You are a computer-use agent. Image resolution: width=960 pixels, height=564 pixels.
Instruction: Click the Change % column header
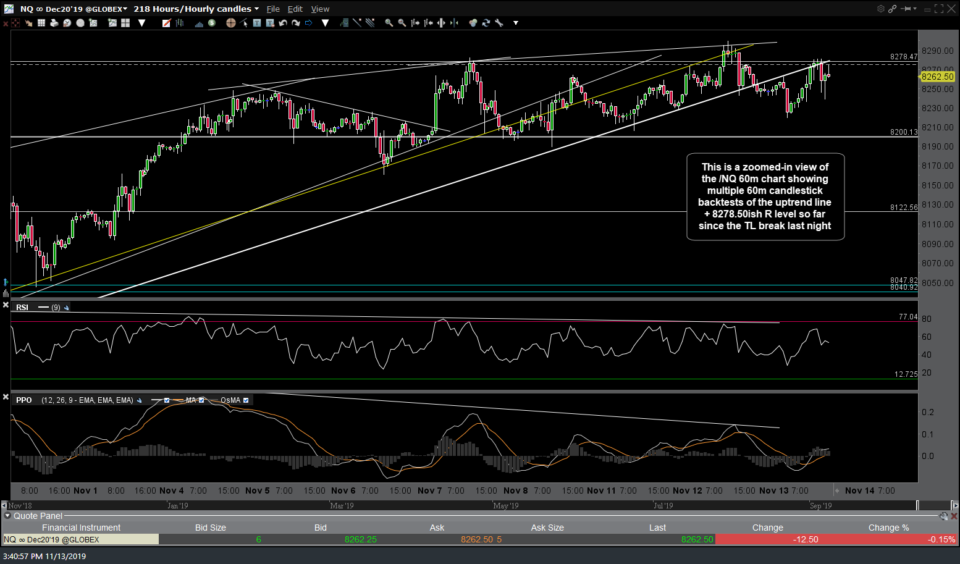pyautogui.click(x=888, y=527)
